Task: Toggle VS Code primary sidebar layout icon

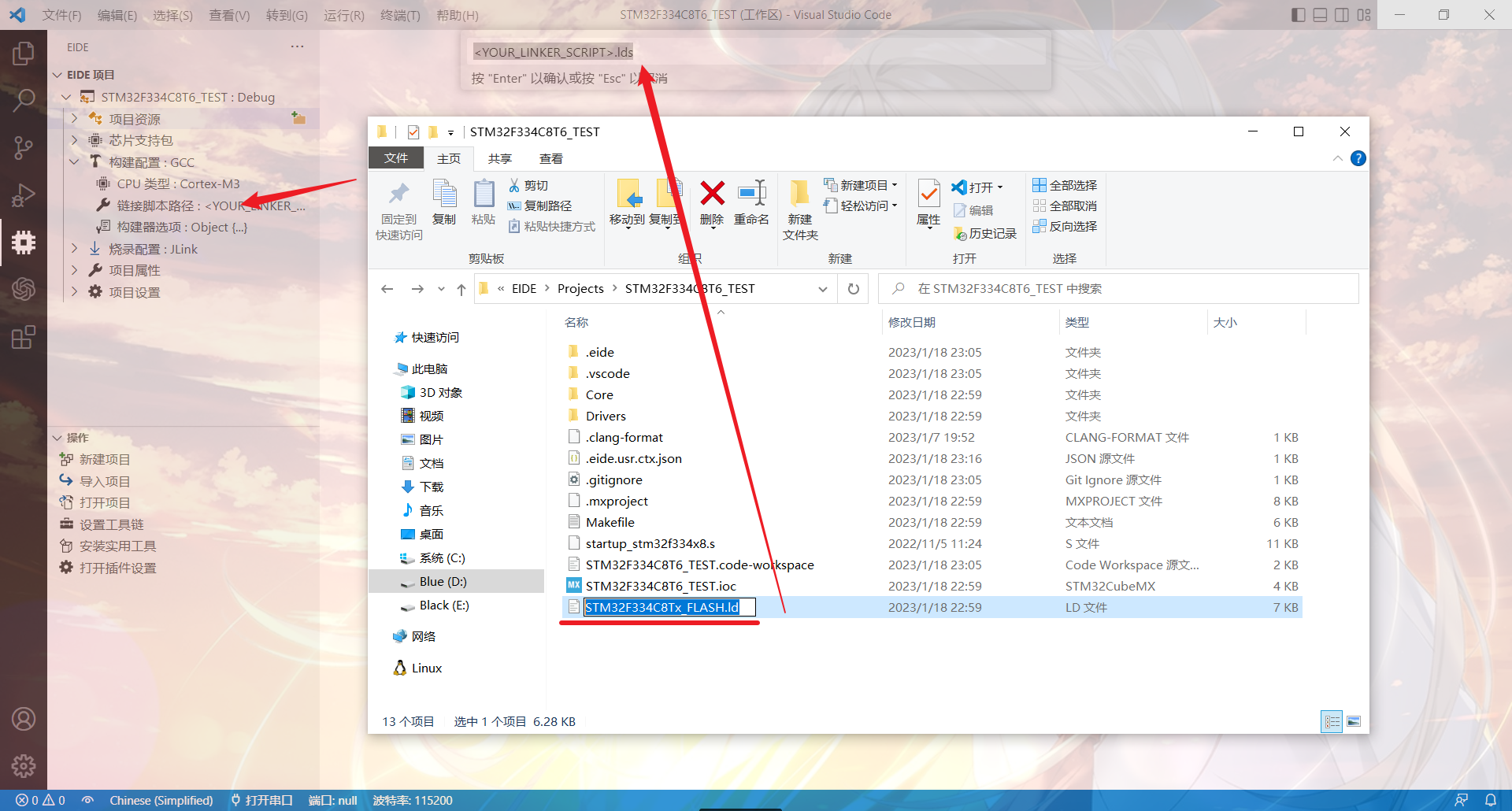Action: tap(1299, 15)
